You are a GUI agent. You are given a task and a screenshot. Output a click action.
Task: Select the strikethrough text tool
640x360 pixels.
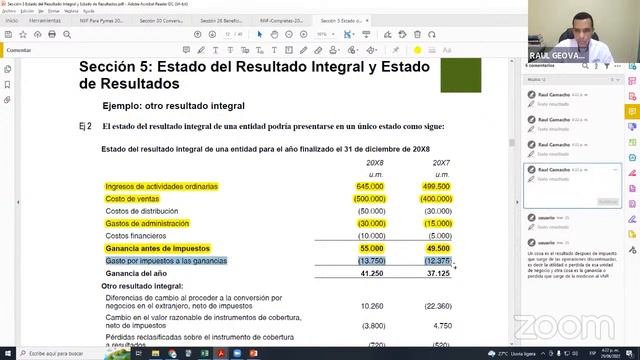click(230, 50)
